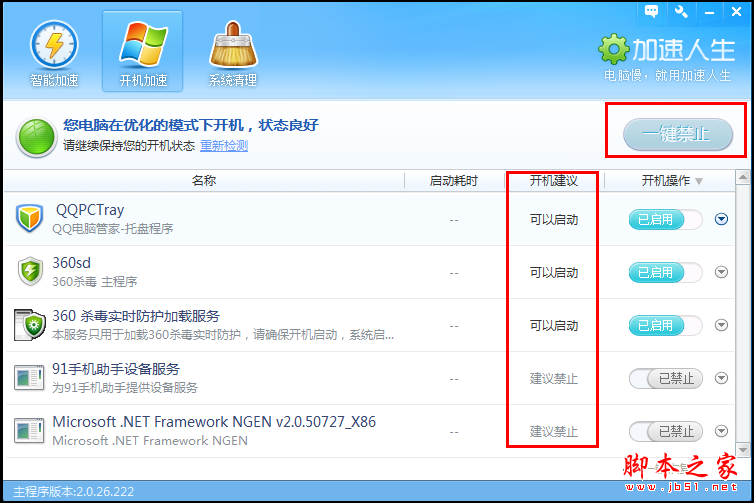Minimize the window
The width and height of the screenshot is (754, 503).
coord(709,13)
